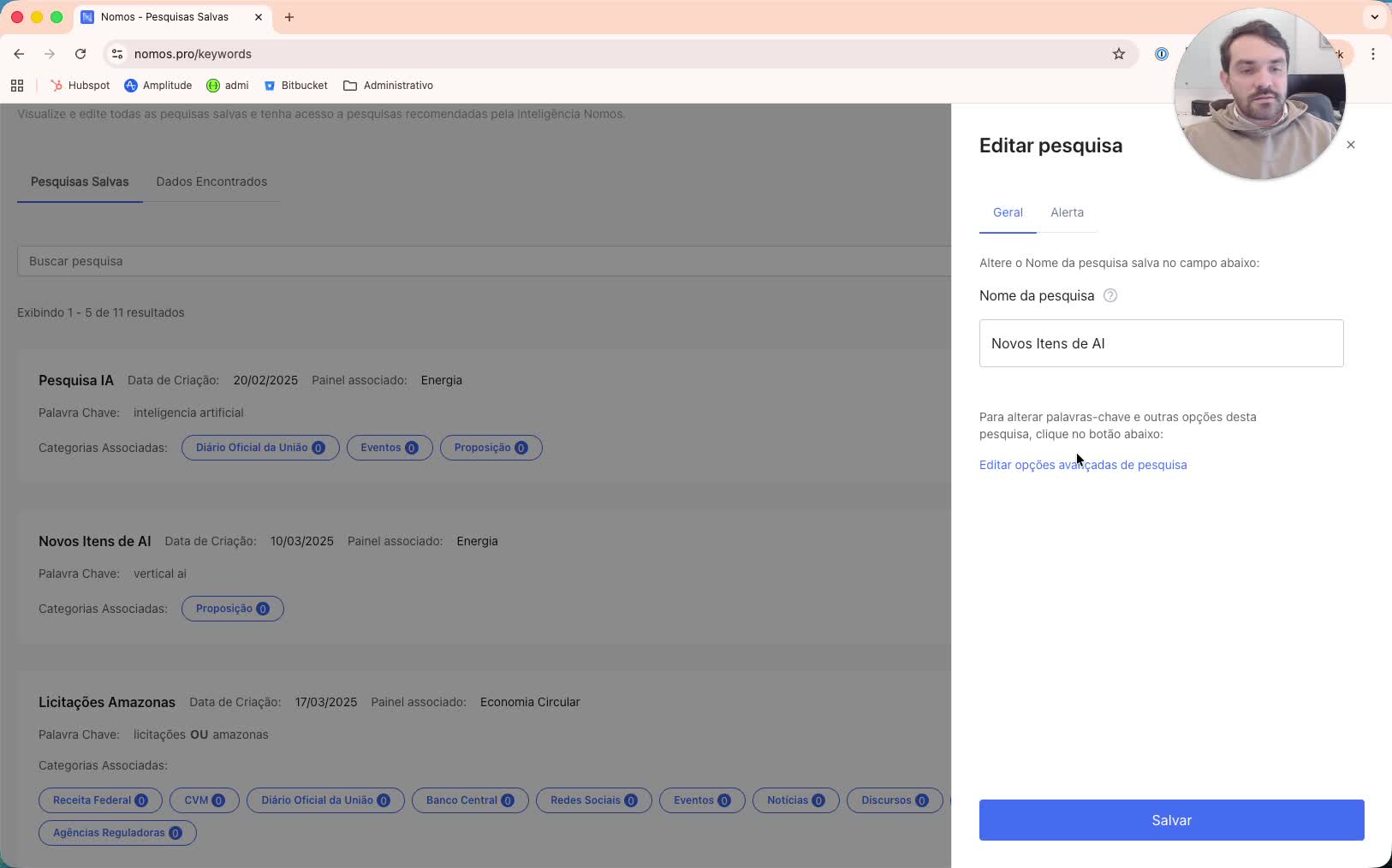This screenshot has width=1392, height=868.
Task: Reload the page with the refresh icon
Action: [80, 54]
